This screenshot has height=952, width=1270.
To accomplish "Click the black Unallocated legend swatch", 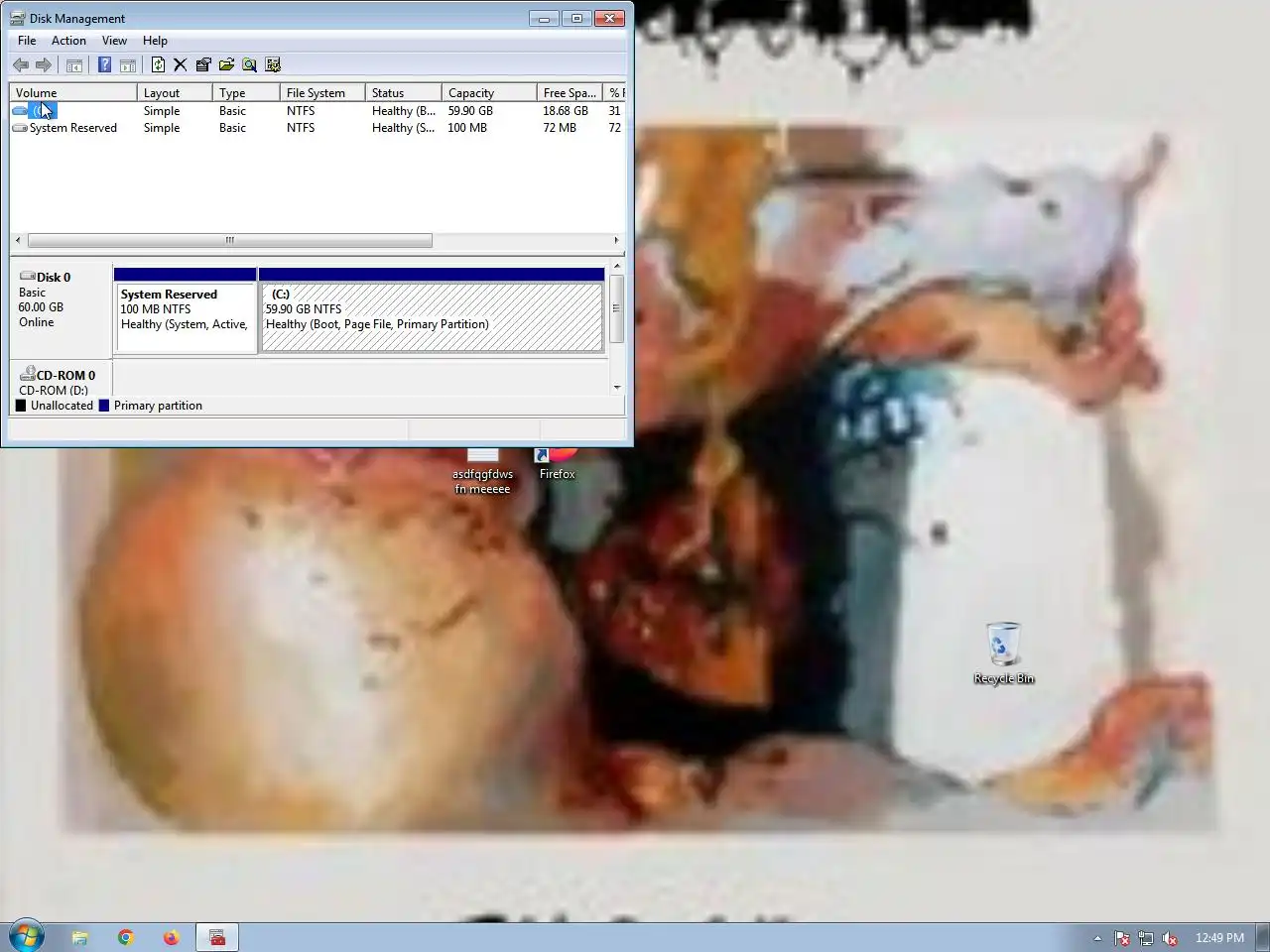I will click(x=21, y=406).
